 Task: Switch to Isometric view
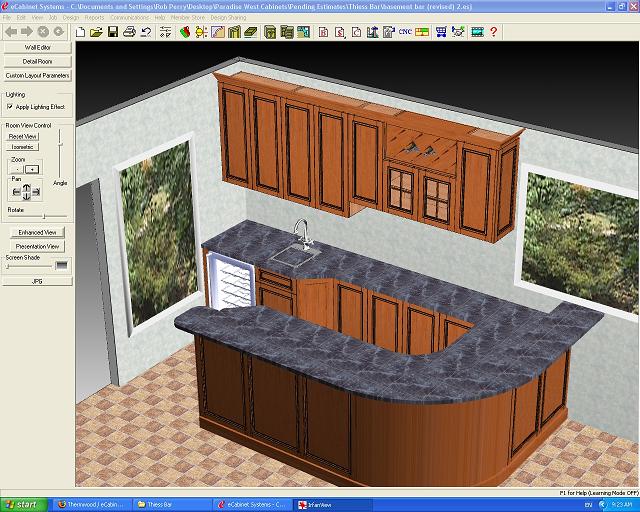(x=23, y=147)
